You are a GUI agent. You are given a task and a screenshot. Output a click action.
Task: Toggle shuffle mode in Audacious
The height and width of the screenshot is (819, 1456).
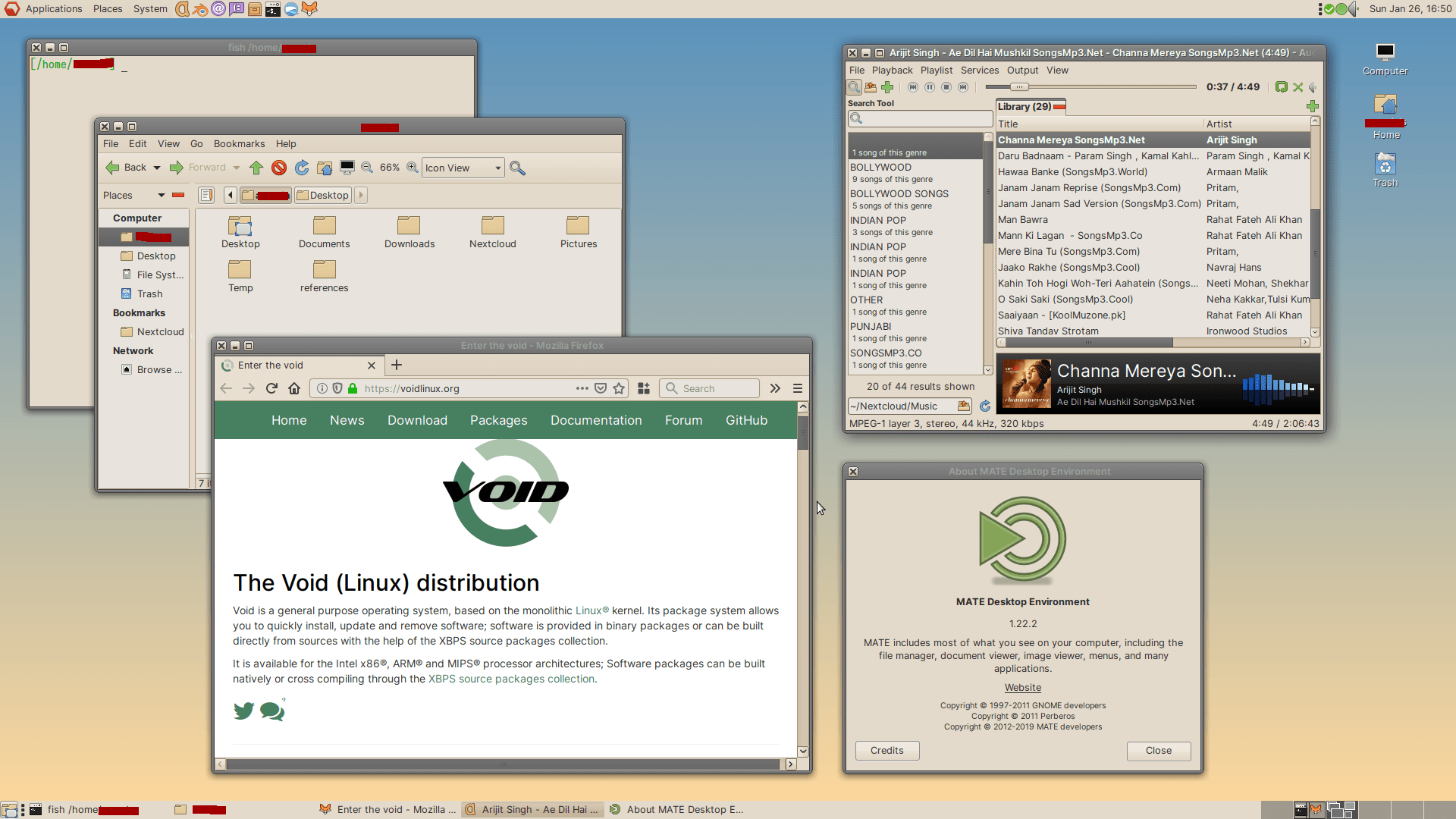1298,86
